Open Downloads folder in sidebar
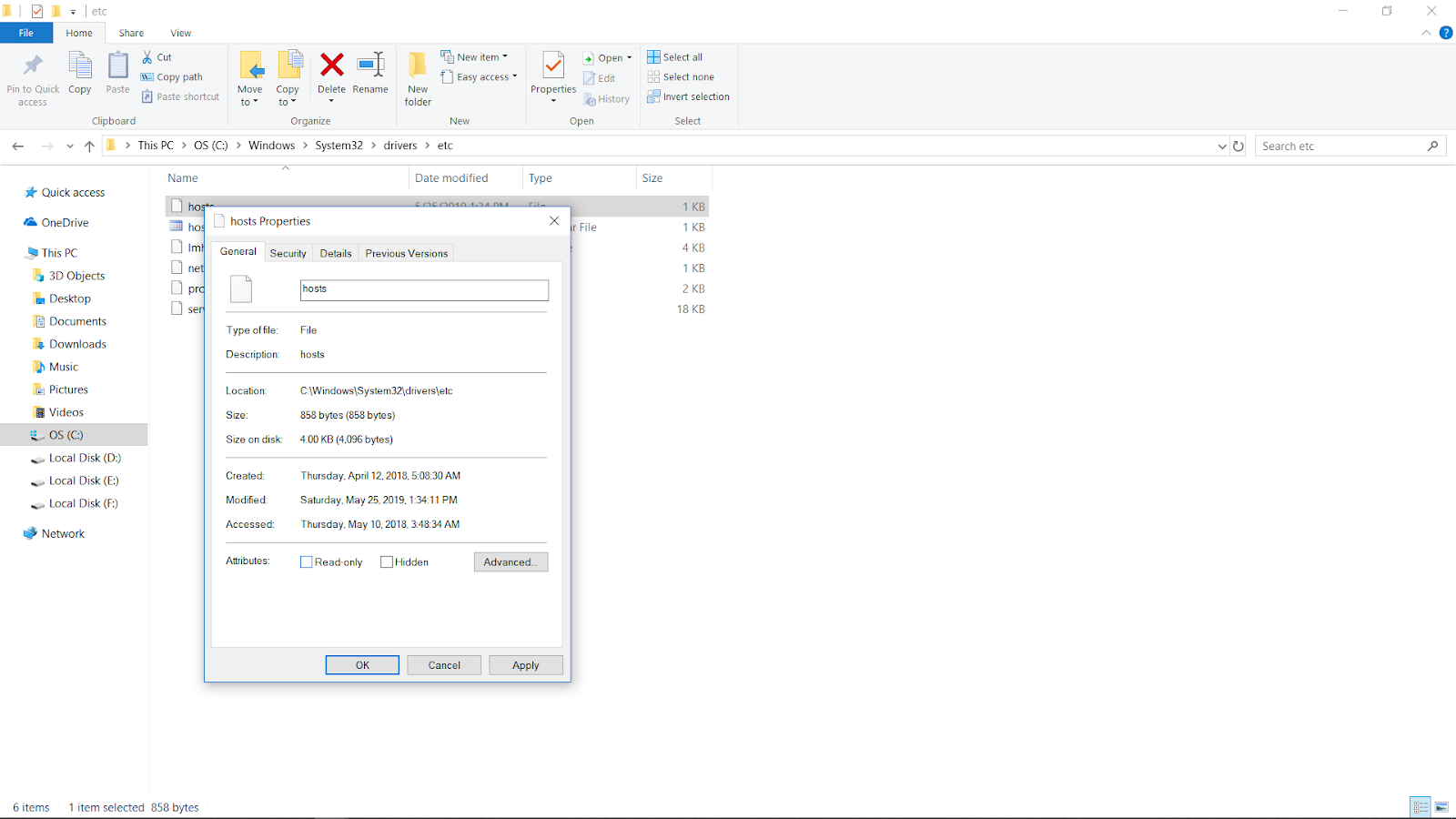1456x819 pixels. [69, 344]
